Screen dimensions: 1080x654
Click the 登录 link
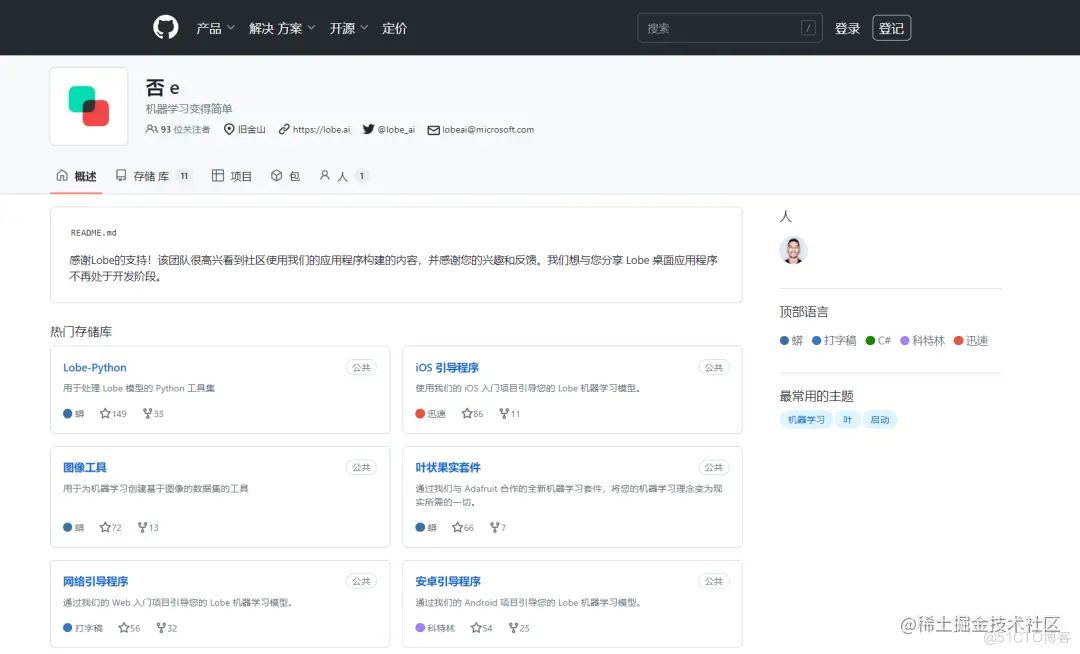point(847,28)
